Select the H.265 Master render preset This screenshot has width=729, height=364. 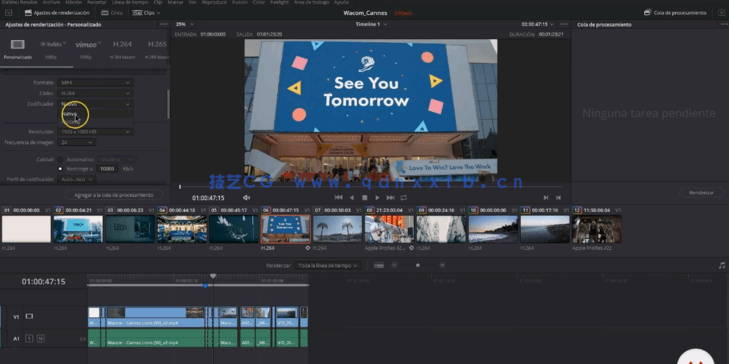coord(157,49)
